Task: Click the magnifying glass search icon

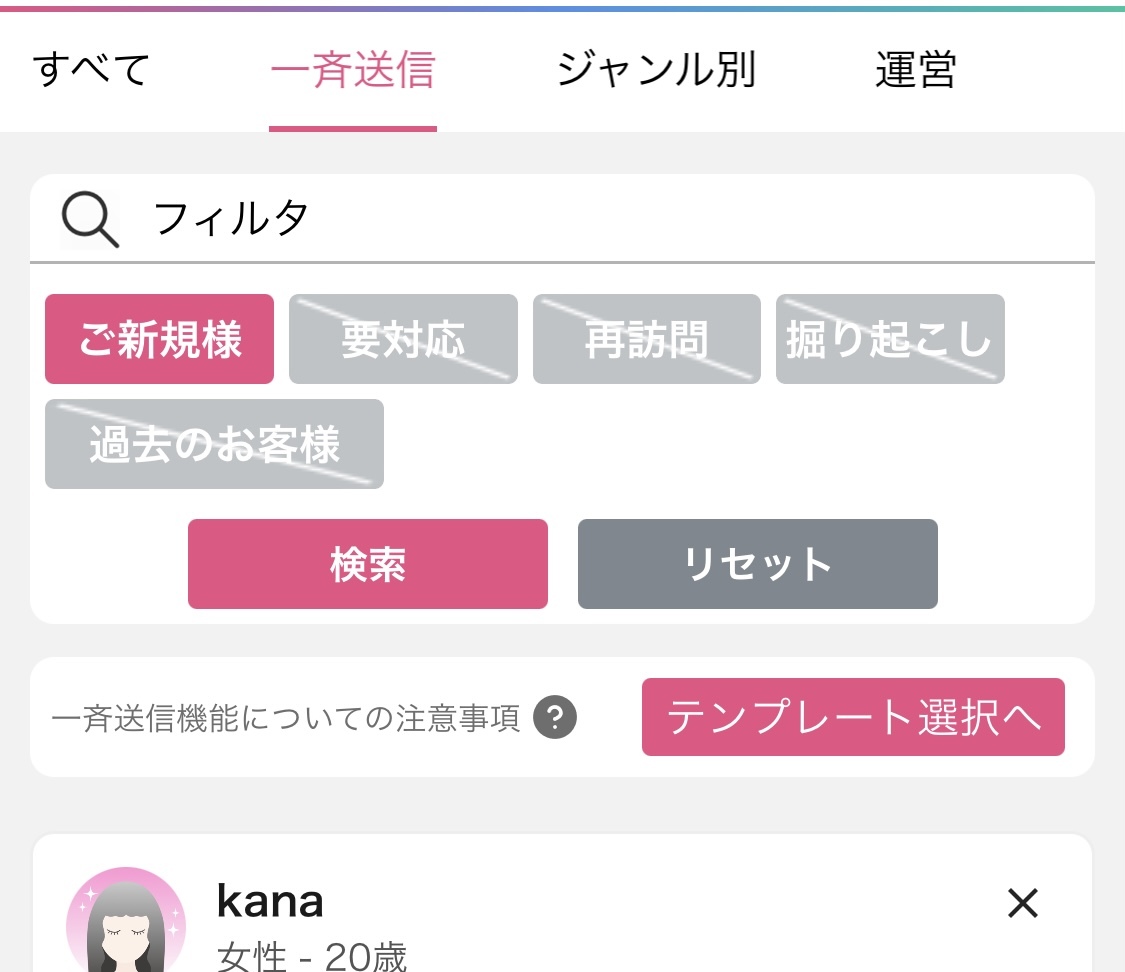Action: (x=90, y=219)
